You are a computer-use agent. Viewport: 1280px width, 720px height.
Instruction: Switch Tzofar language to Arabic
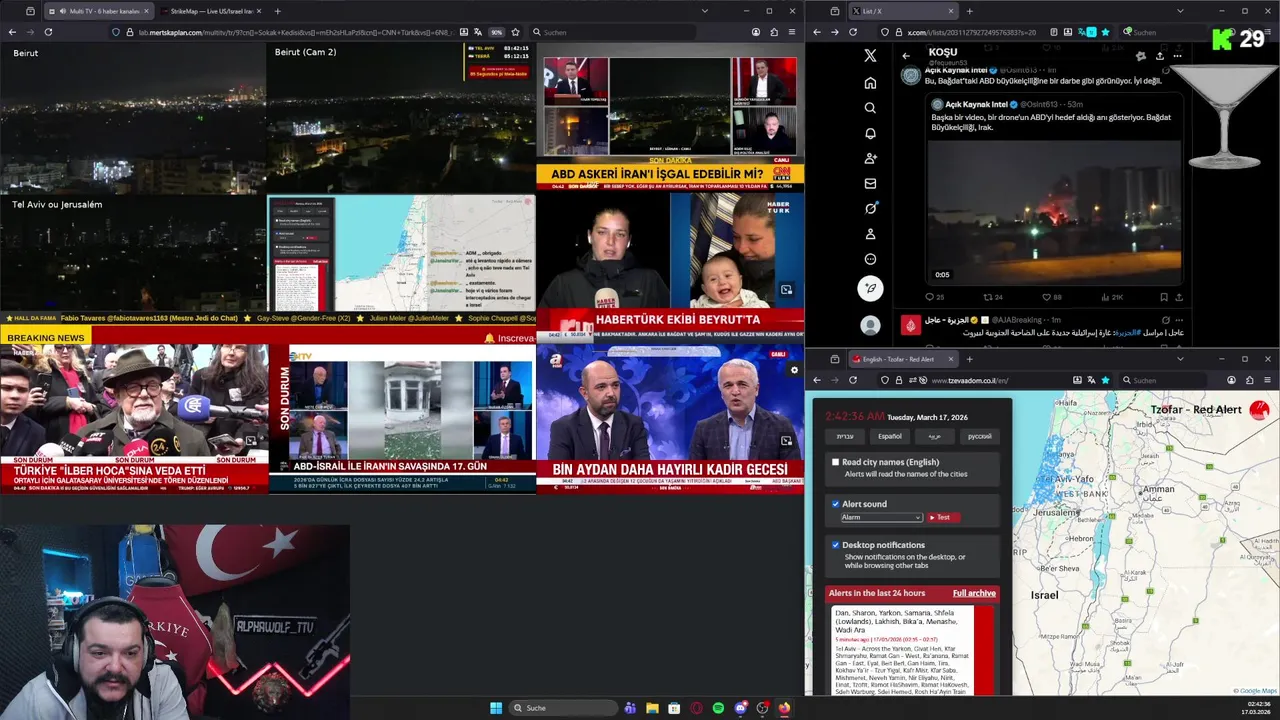(x=935, y=436)
